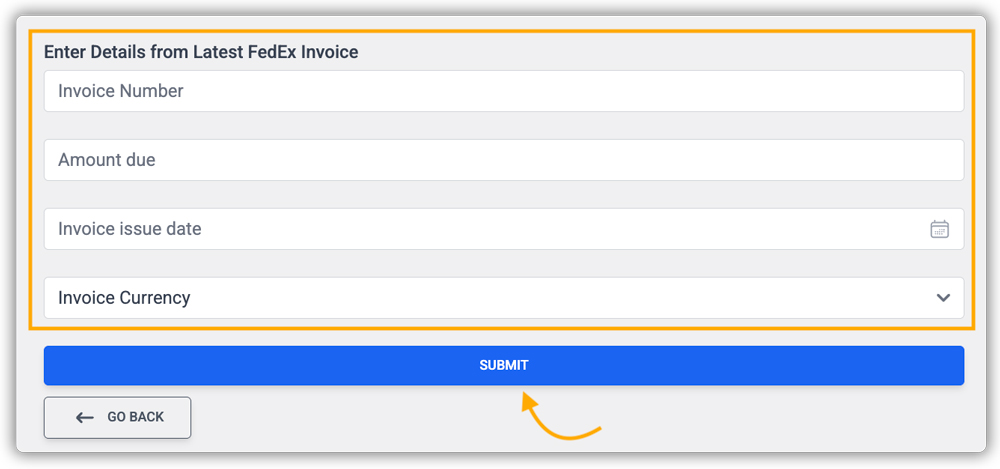Focus the Invoice Number field
This screenshot has height=469, width=1000.
point(503,91)
